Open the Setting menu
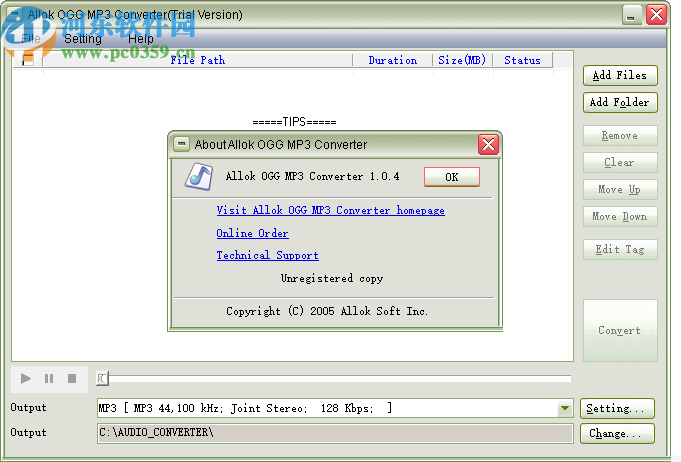The width and height of the screenshot is (681, 462). click(x=83, y=39)
